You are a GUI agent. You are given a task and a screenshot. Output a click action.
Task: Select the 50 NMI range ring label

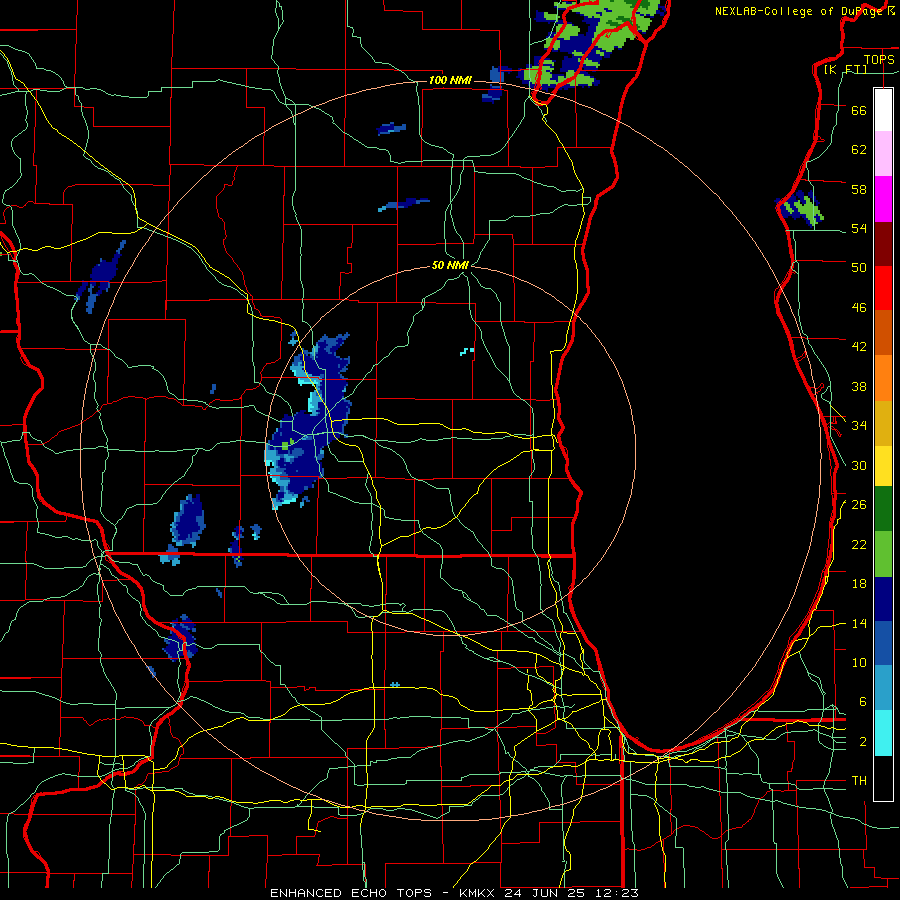click(x=450, y=265)
